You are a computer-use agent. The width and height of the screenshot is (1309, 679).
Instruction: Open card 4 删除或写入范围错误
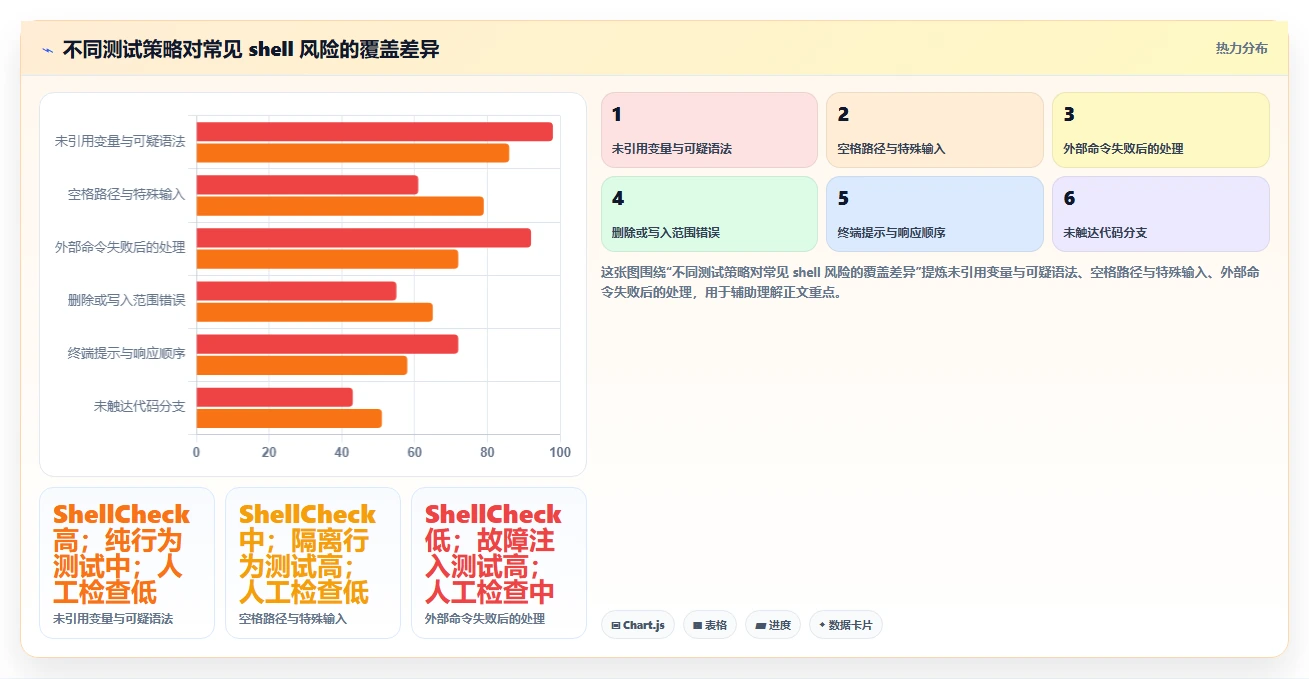[709, 214]
